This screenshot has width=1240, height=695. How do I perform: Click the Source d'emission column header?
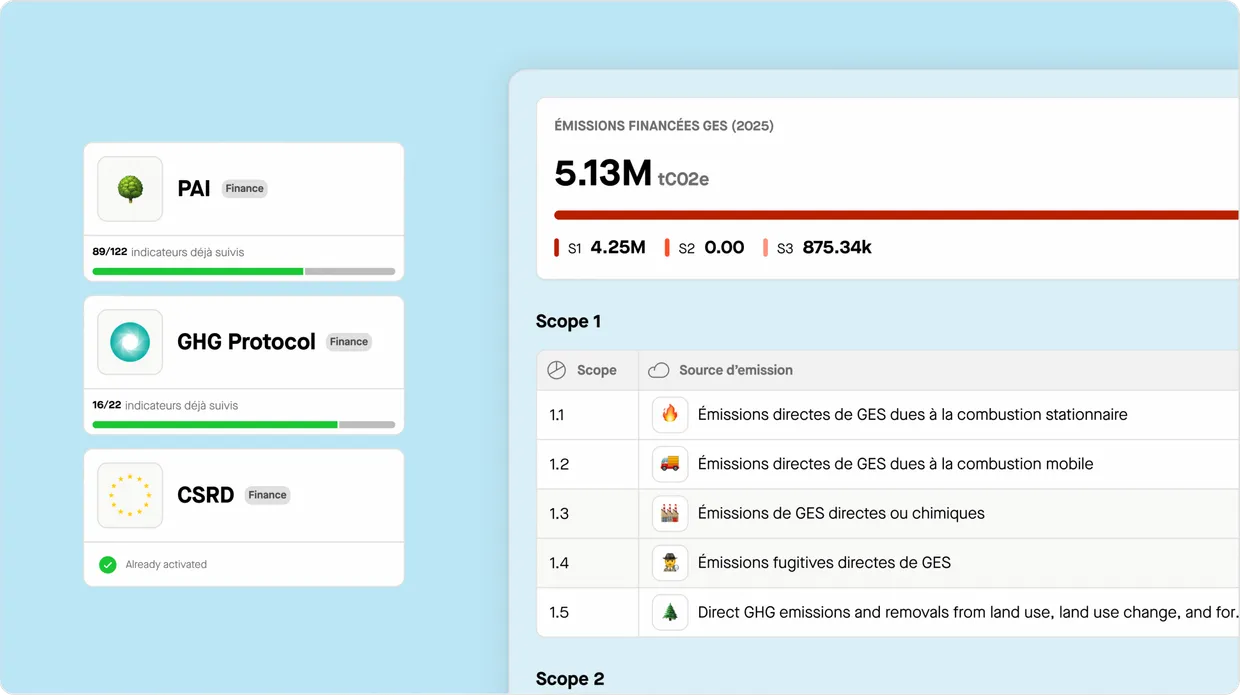click(735, 370)
